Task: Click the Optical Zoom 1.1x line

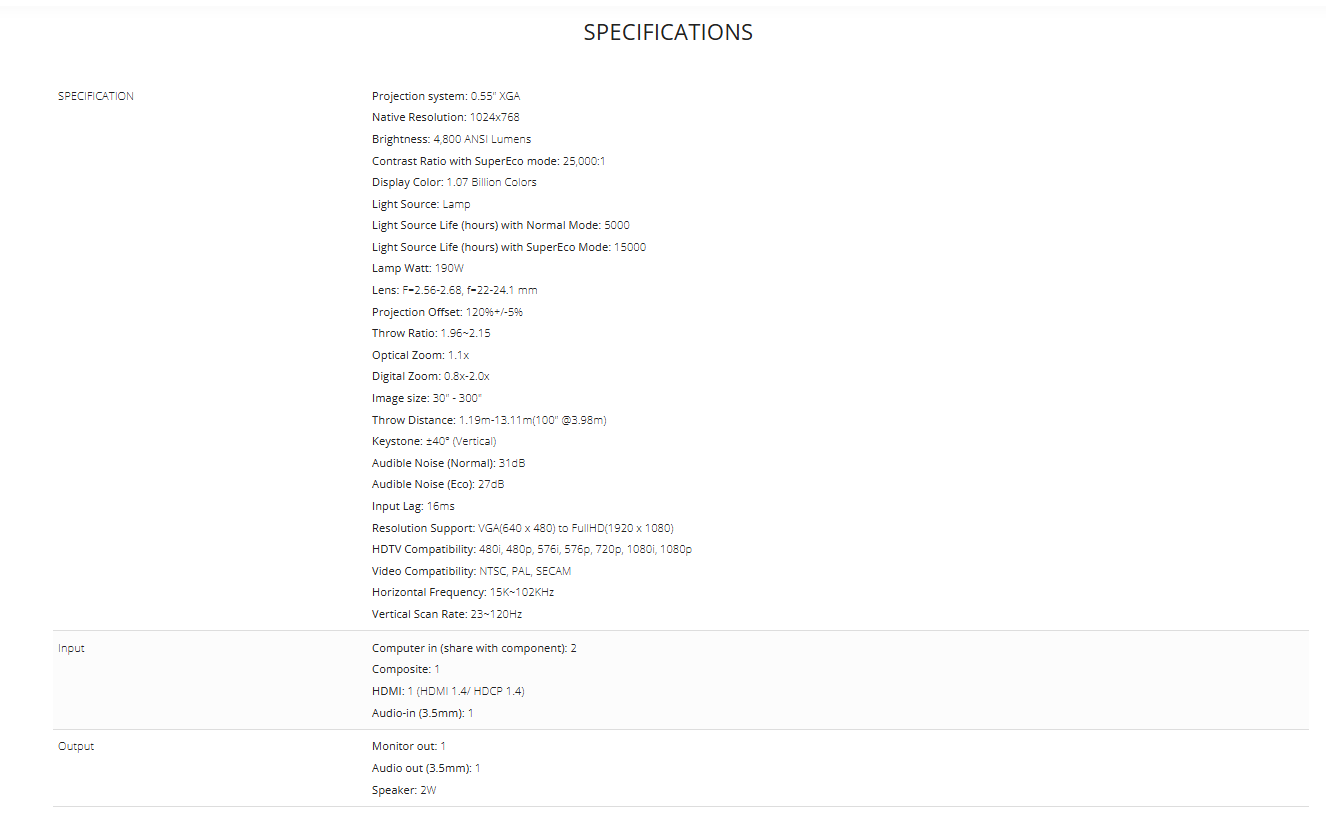Action: [420, 355]
